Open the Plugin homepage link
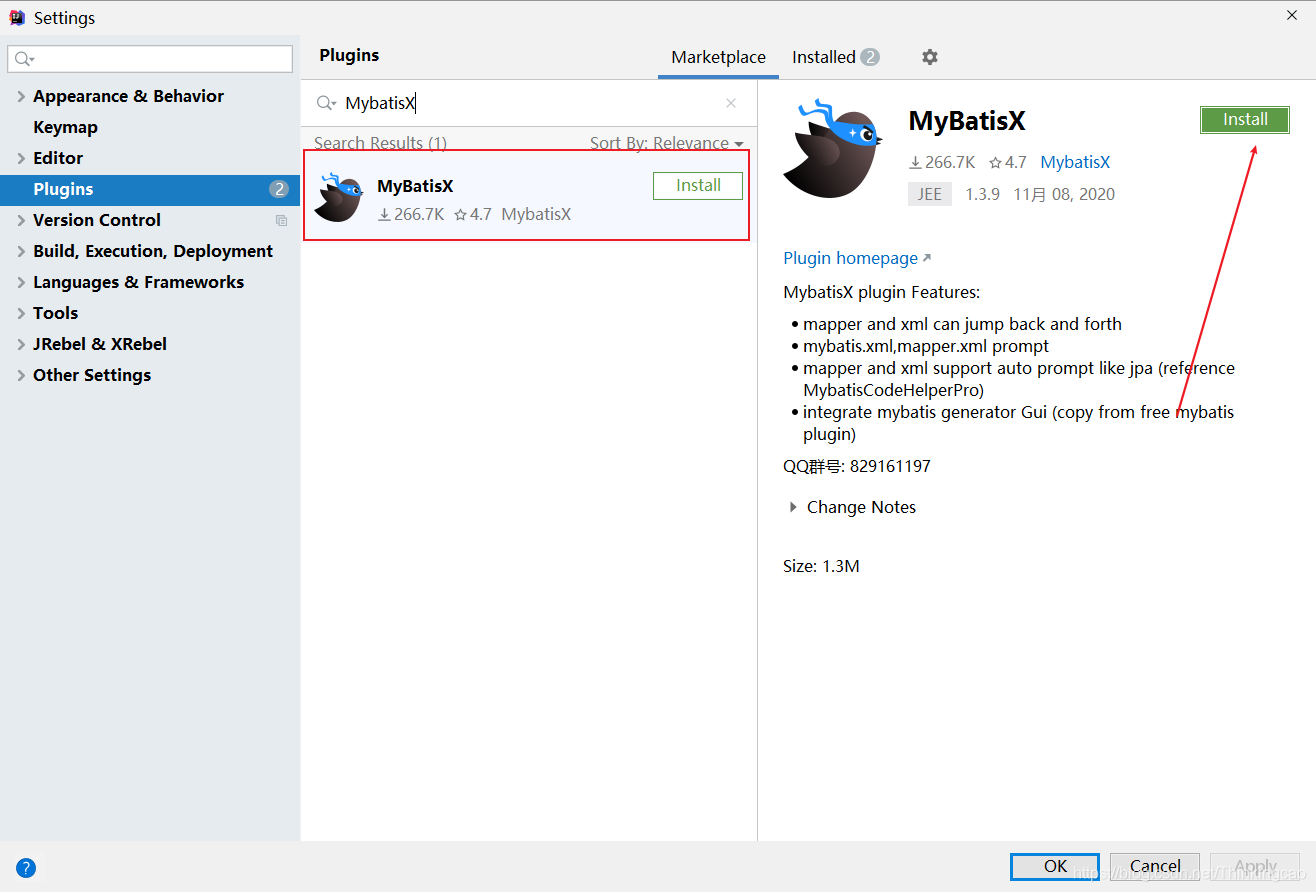 857,258
